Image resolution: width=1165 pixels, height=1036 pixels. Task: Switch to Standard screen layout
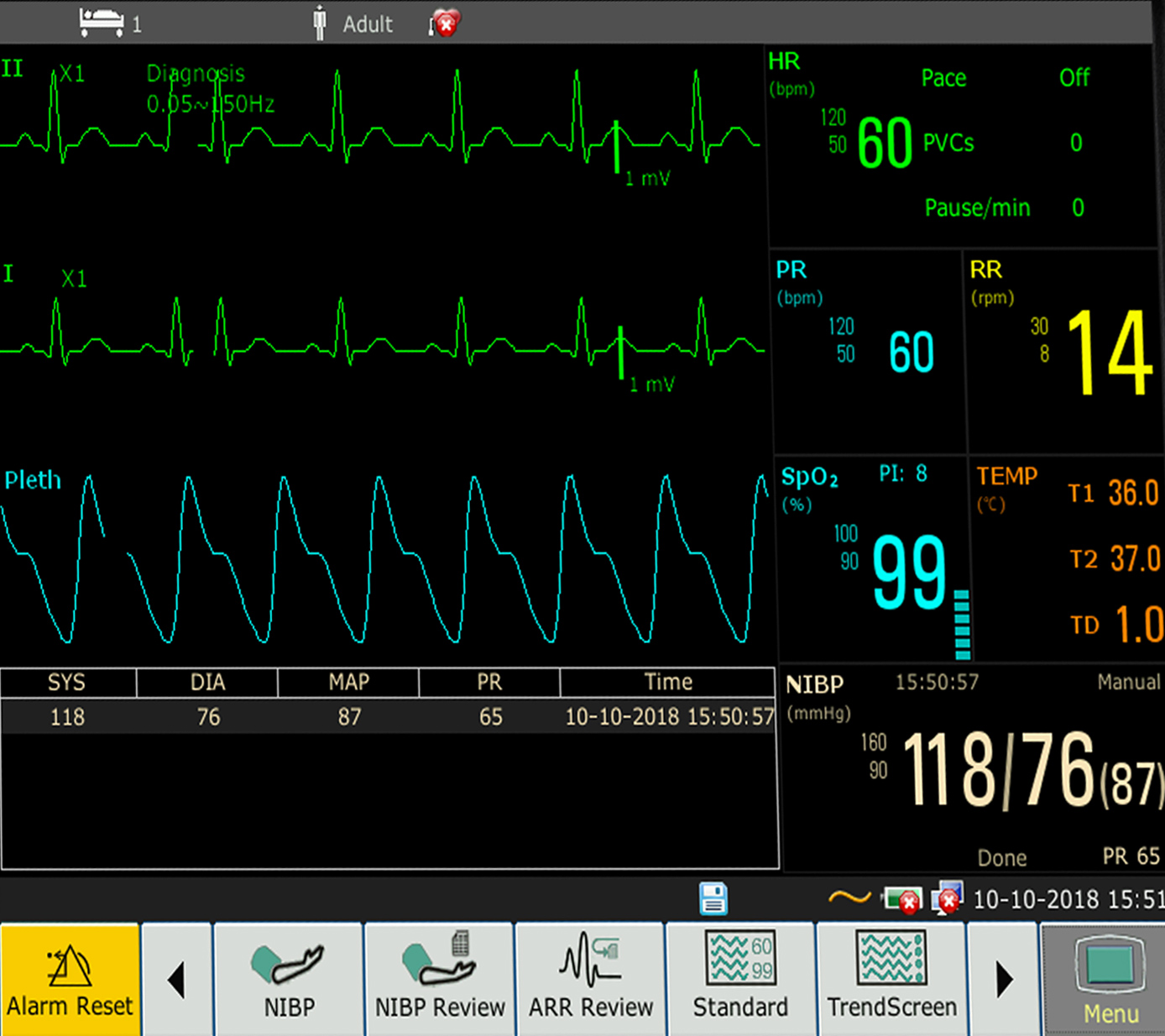pyautogui.click(x=740, y=980)
